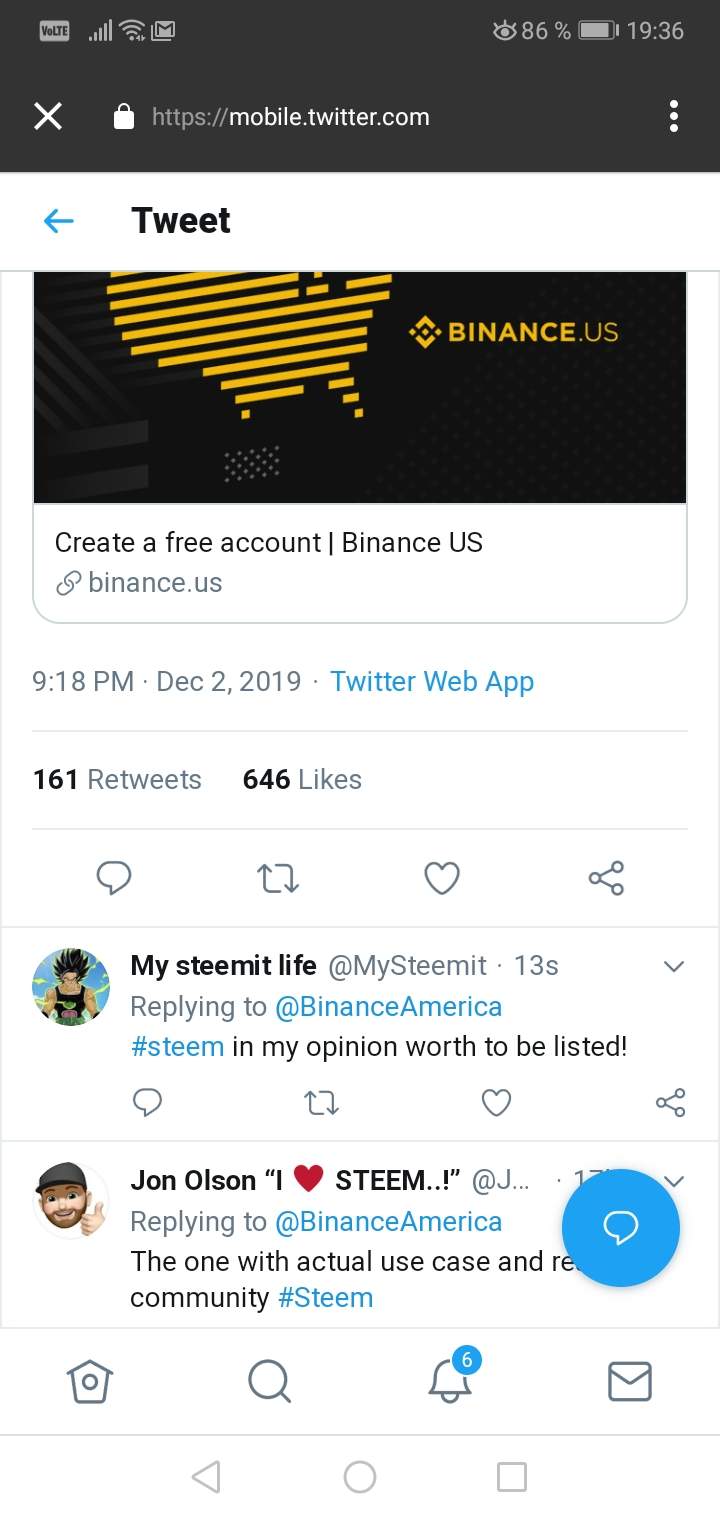
Task: Open Twitter Web App source link
Action: [x=432, y=682]
